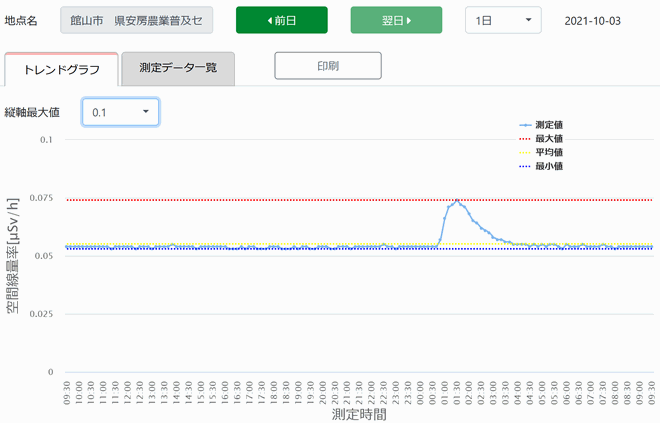Click the 0.1 y-axis top label
The width and height of the screenshot is (660, 423).
(x=46, y=140)
